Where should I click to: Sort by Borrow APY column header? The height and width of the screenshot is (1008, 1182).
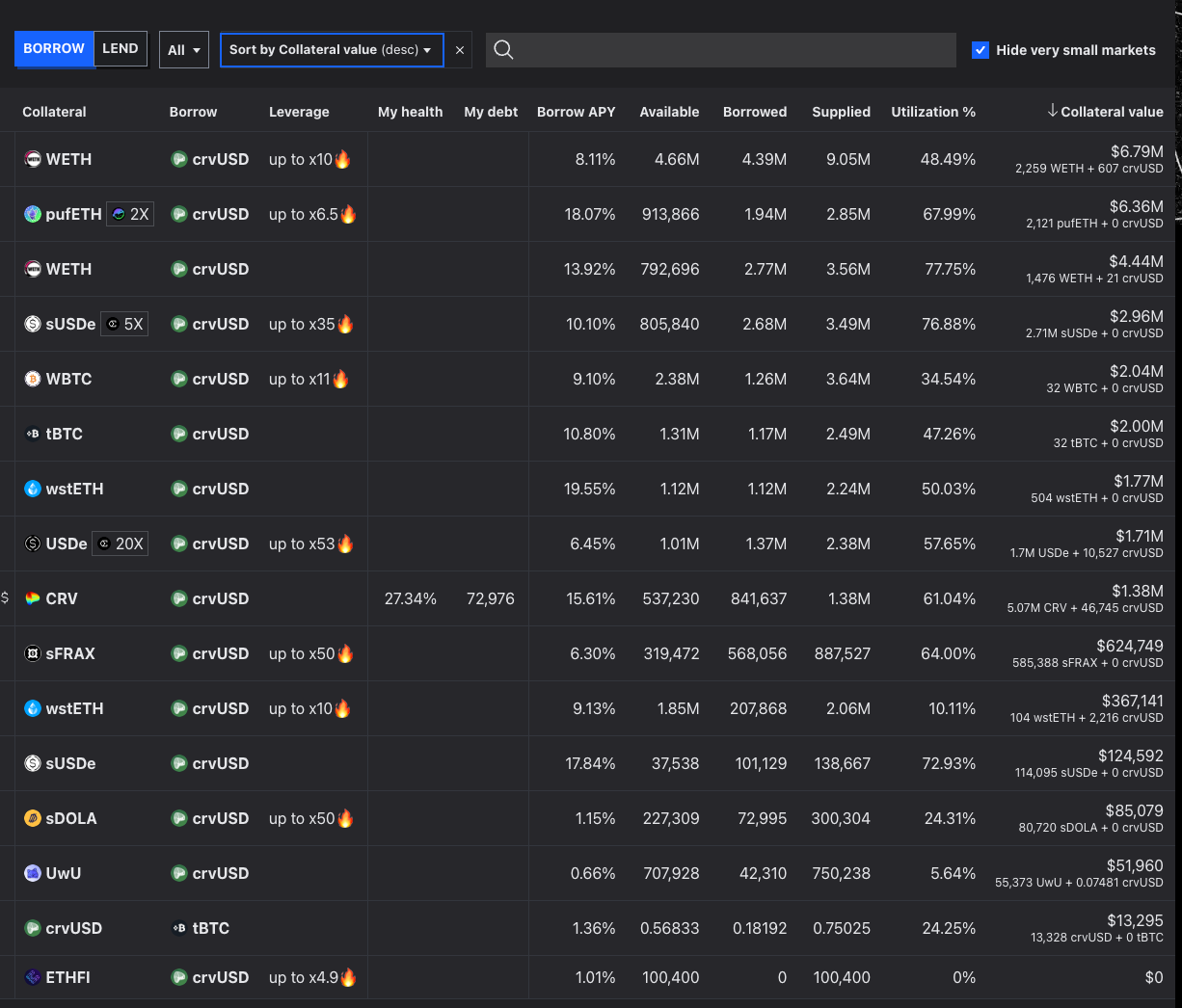[x=576, y=112]
